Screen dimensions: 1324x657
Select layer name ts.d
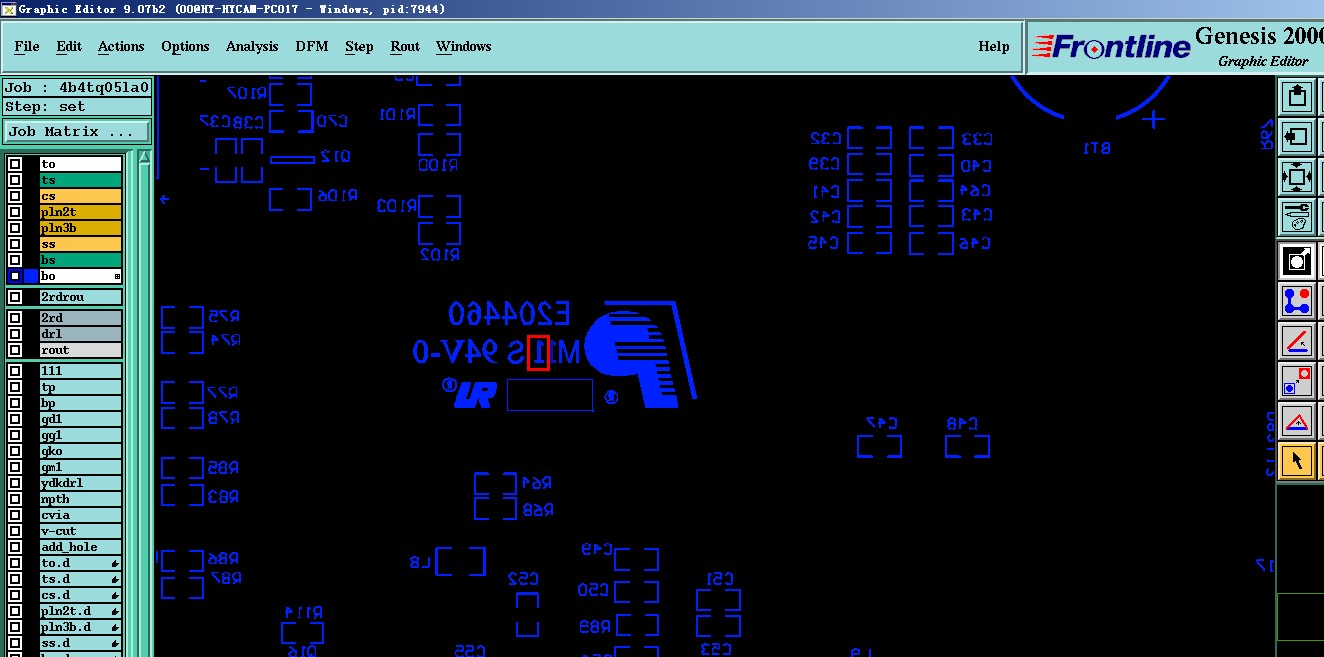[80, 579]
